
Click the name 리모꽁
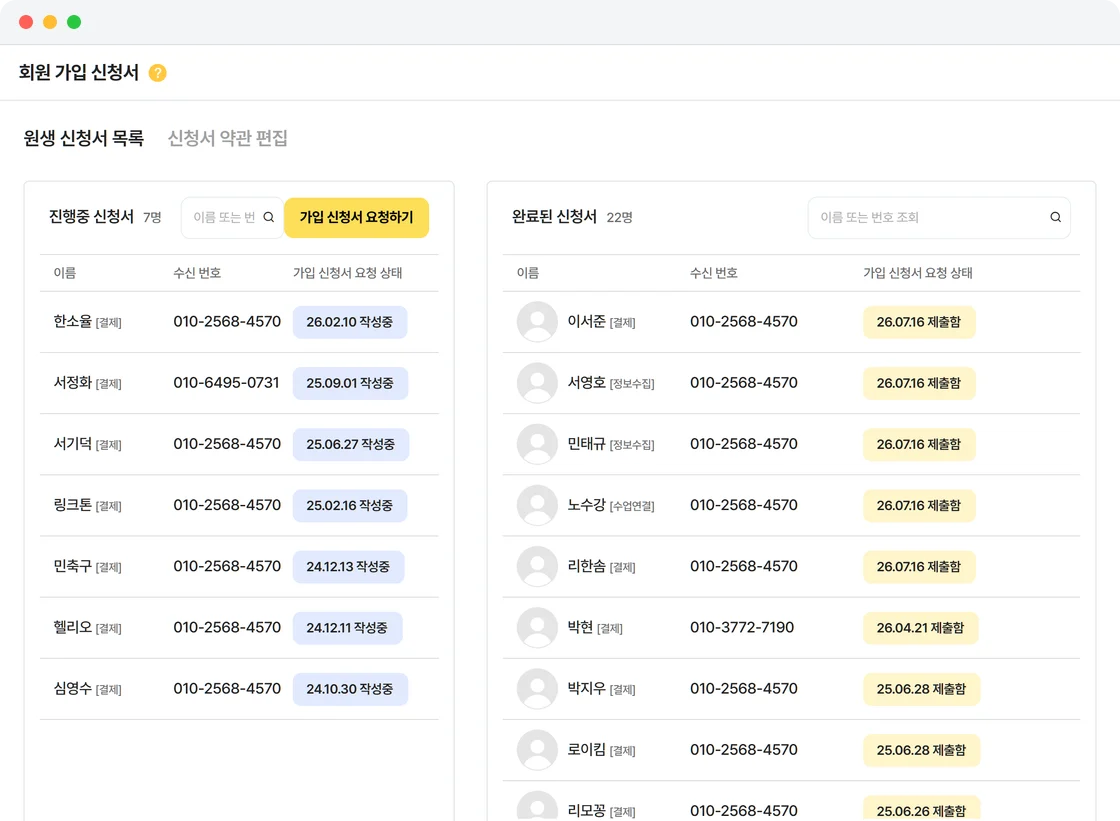pos(586,810)
